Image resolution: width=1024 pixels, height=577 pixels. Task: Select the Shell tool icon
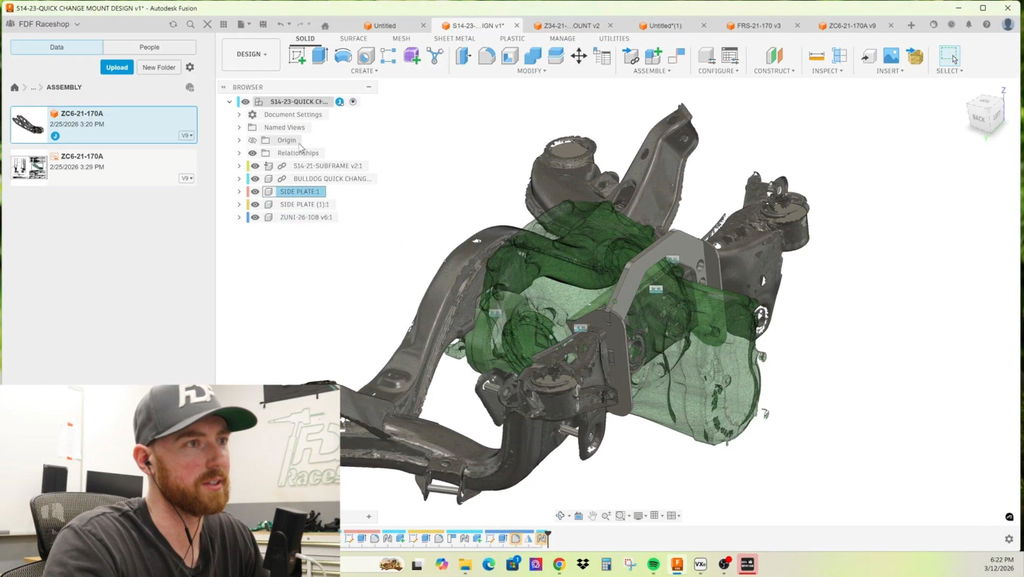point(509,56)
